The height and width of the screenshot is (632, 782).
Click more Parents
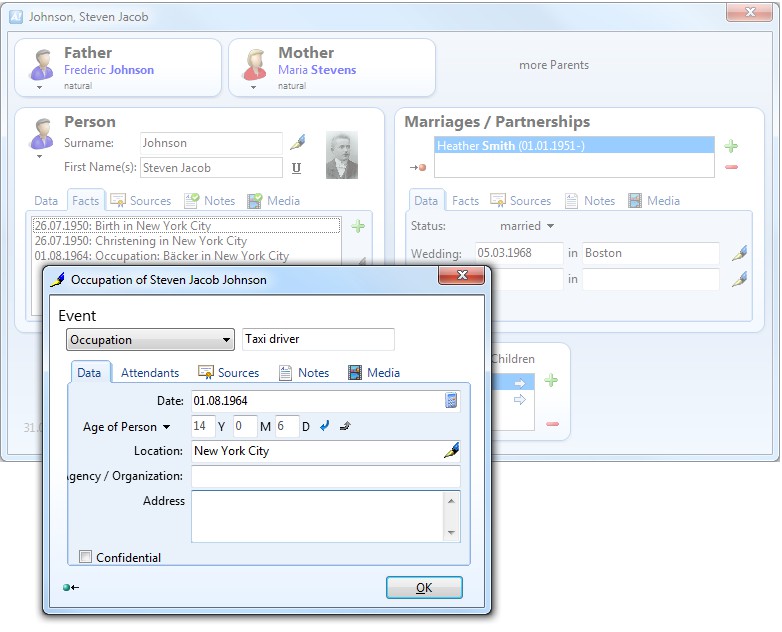tap(554, 65)
